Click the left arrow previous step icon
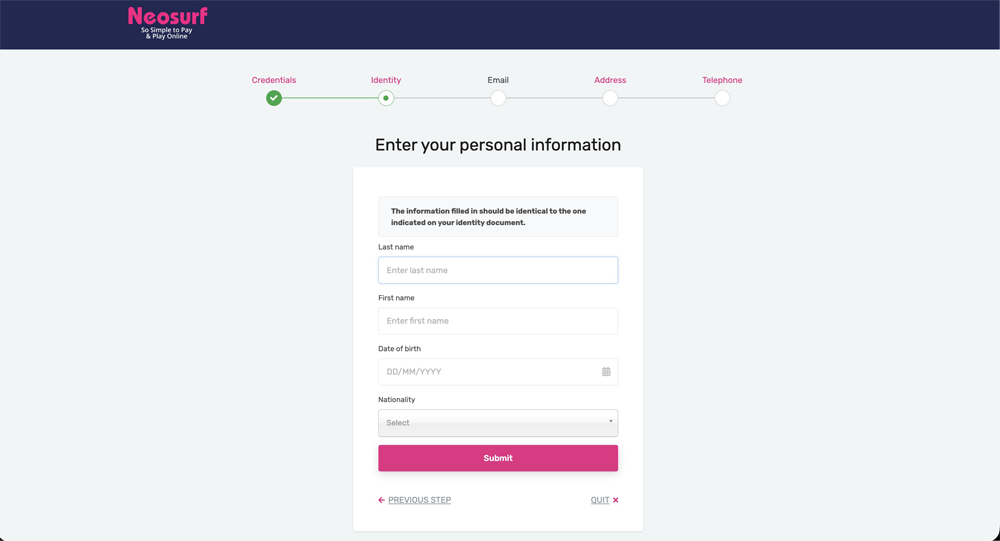1000x541 pixels. coord(381,500)
